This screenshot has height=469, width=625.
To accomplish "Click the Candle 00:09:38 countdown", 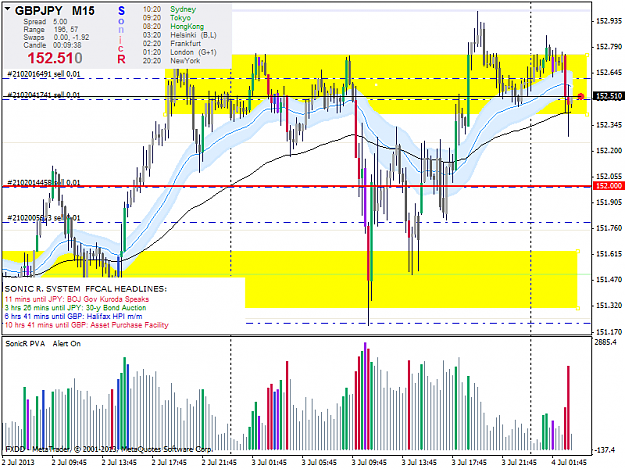I will pos(52,45).
